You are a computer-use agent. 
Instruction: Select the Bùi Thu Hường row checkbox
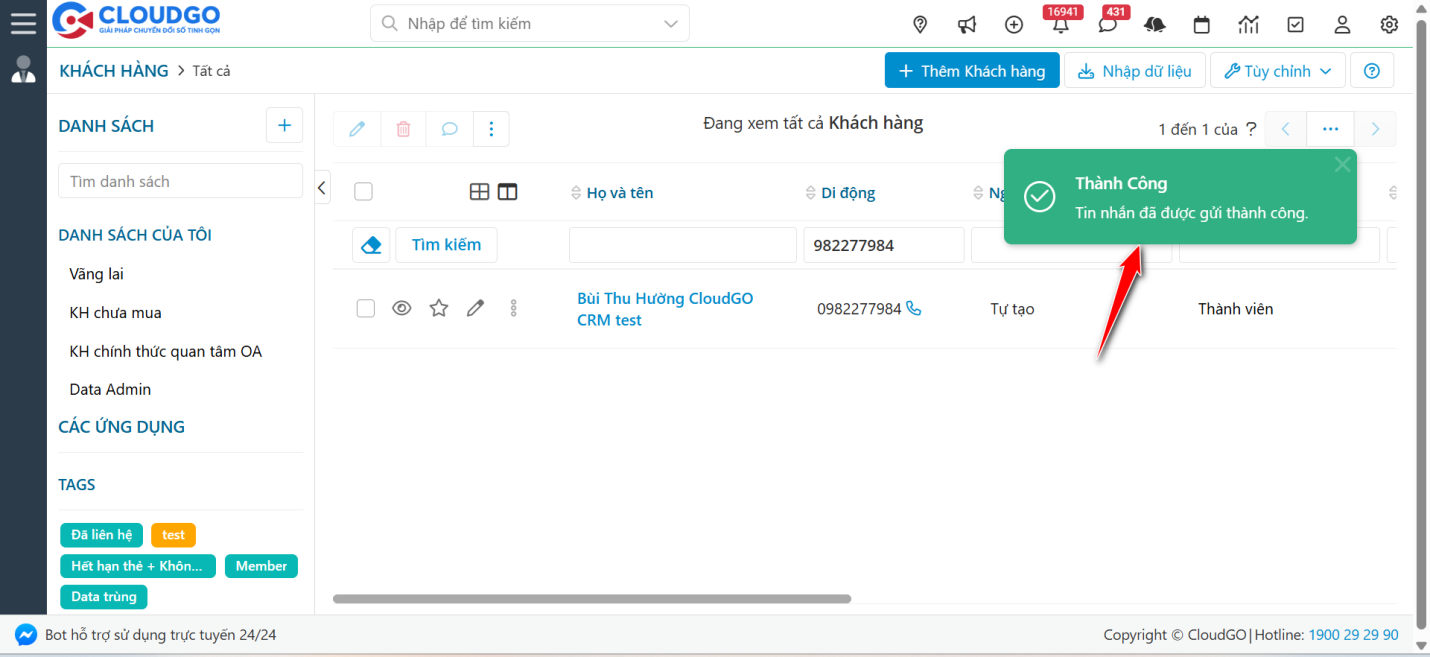tap(366, 309)
